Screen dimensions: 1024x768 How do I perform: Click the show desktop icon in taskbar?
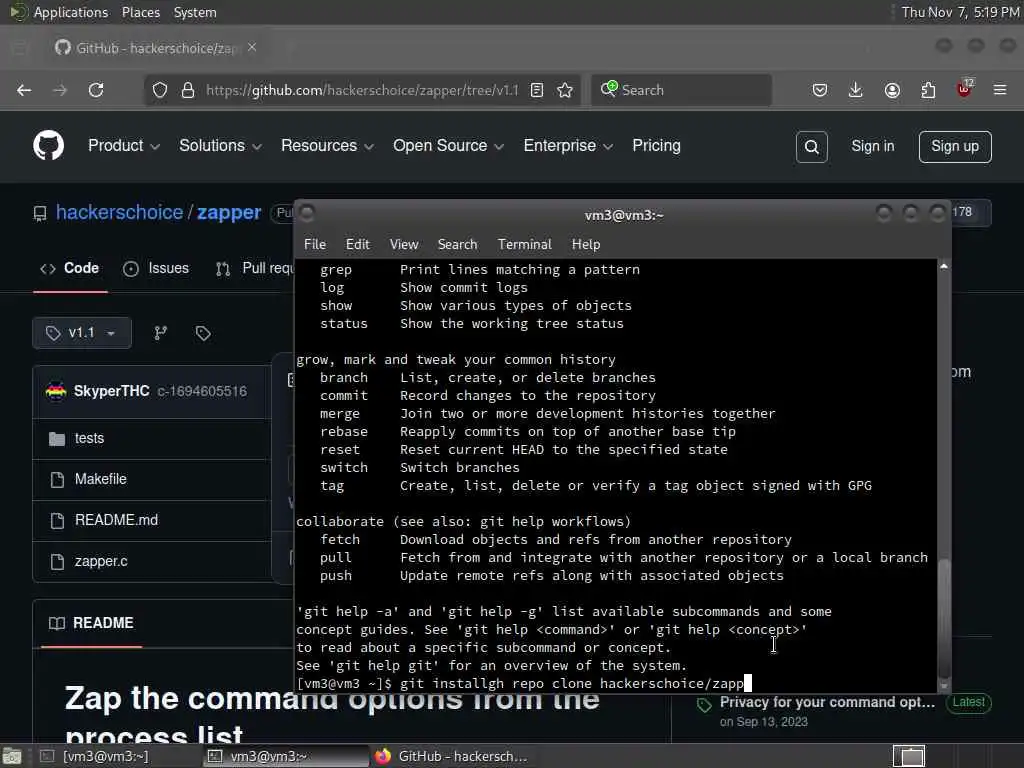tap(12, 756)
